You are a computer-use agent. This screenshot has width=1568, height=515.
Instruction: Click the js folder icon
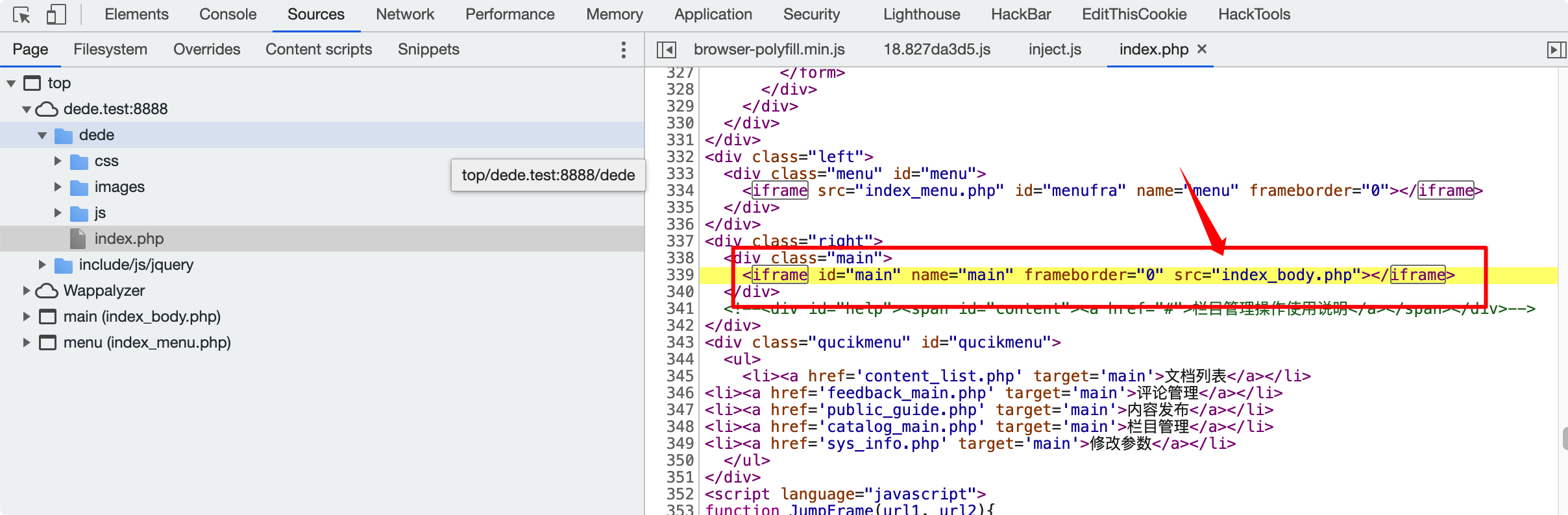coord(79,213)
